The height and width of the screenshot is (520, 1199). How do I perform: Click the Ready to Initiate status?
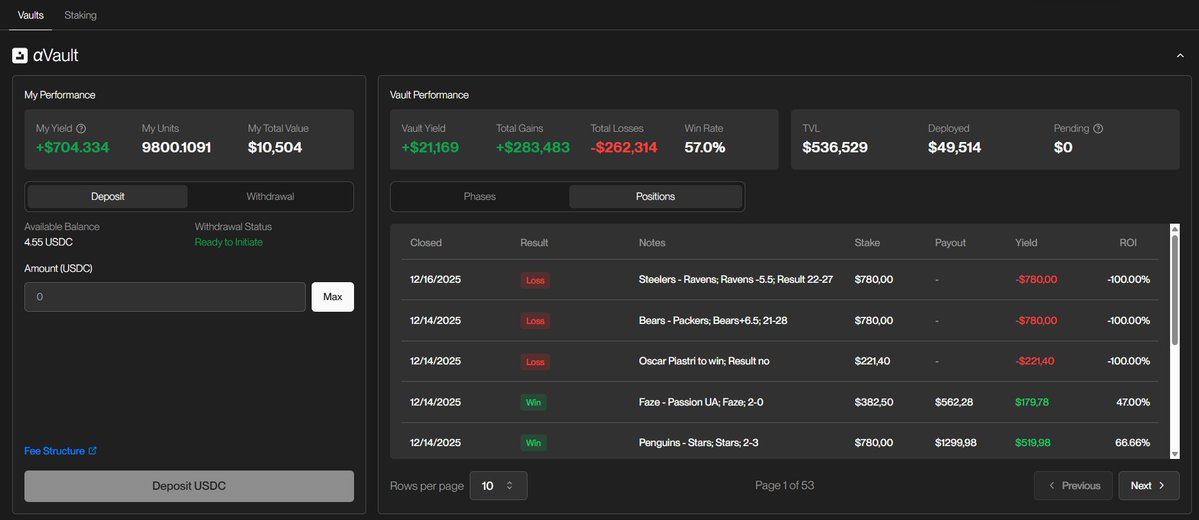229,242
